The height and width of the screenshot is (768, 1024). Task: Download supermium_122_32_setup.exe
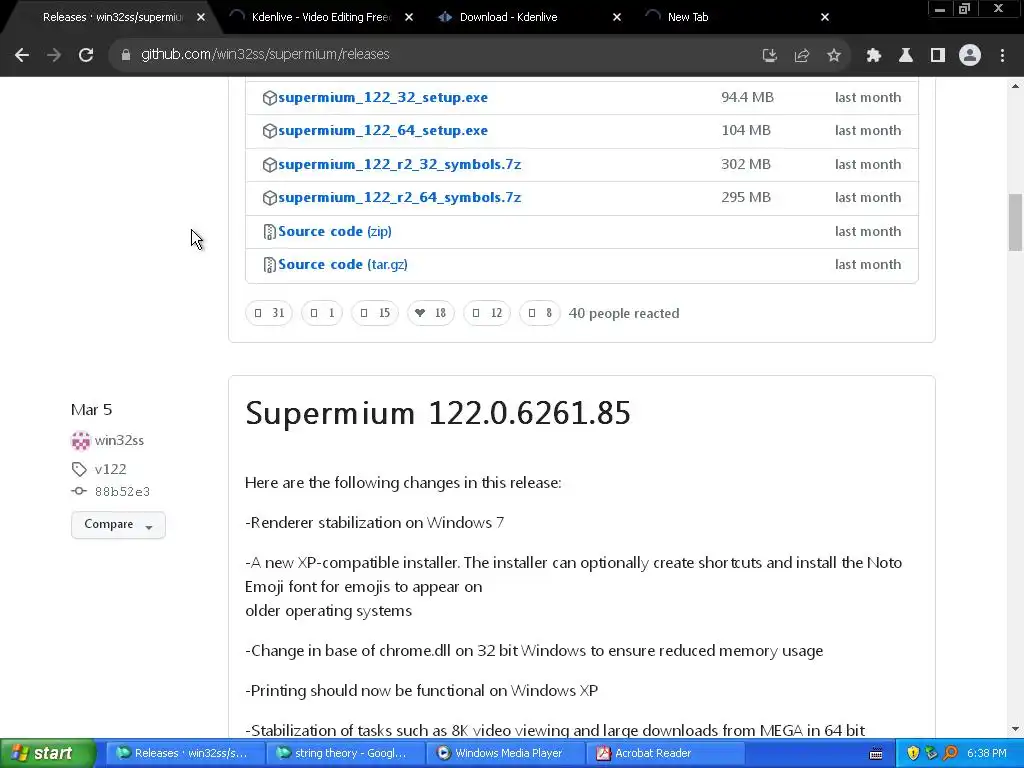click(x=383, y=97)
